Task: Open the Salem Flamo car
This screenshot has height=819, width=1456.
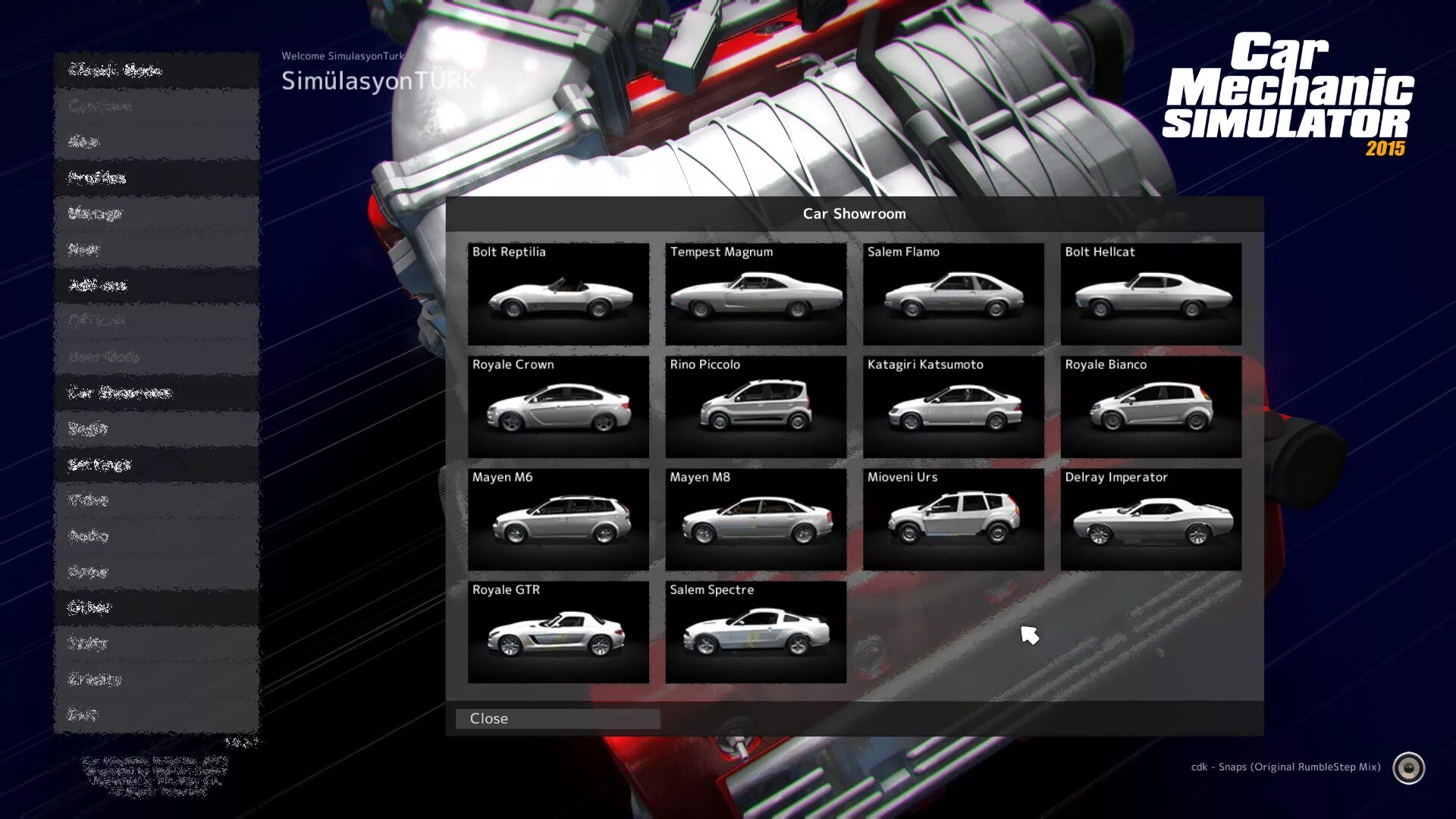Action: [x=953, y=294]
